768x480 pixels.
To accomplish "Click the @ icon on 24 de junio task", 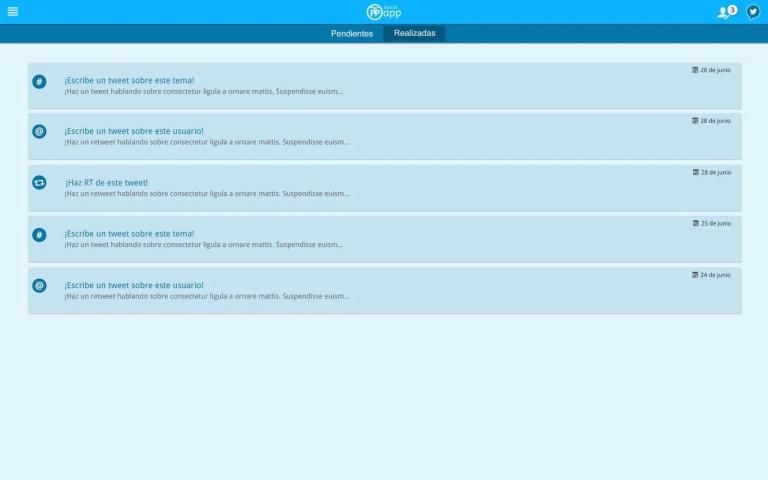I will coord(39,286).
